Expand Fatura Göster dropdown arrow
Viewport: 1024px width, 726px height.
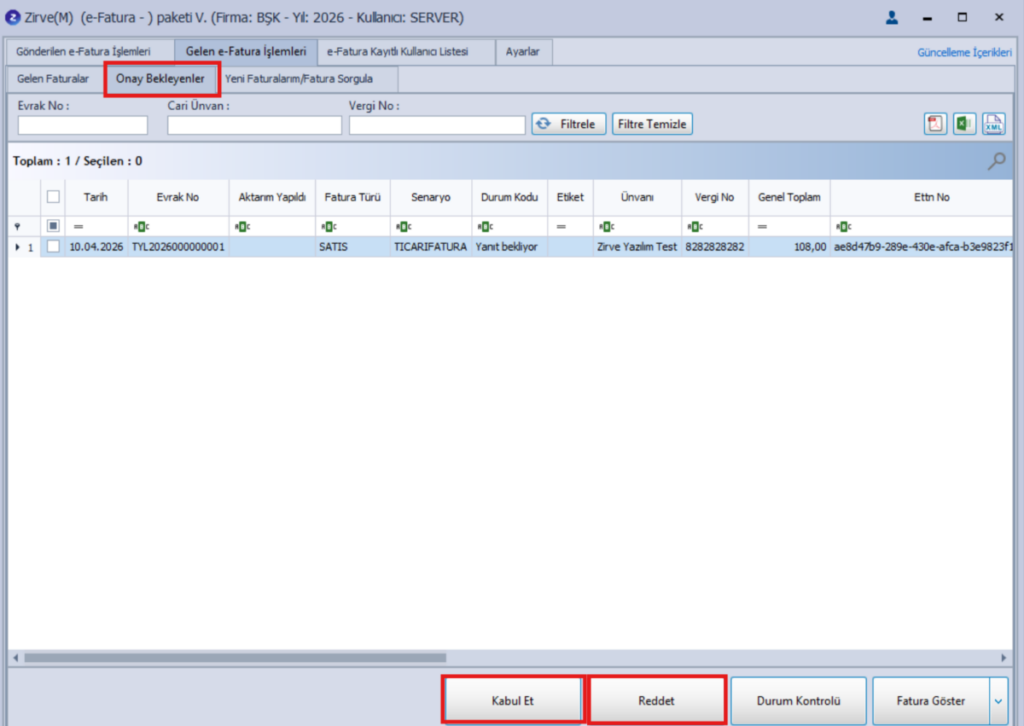[x=999, y=701]
